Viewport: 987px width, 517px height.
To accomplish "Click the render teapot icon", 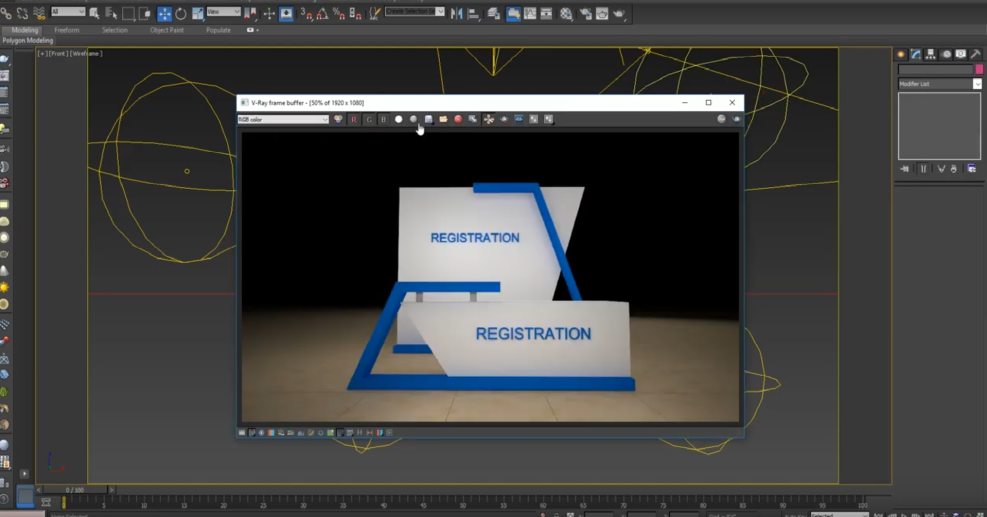I will [619, 13].
